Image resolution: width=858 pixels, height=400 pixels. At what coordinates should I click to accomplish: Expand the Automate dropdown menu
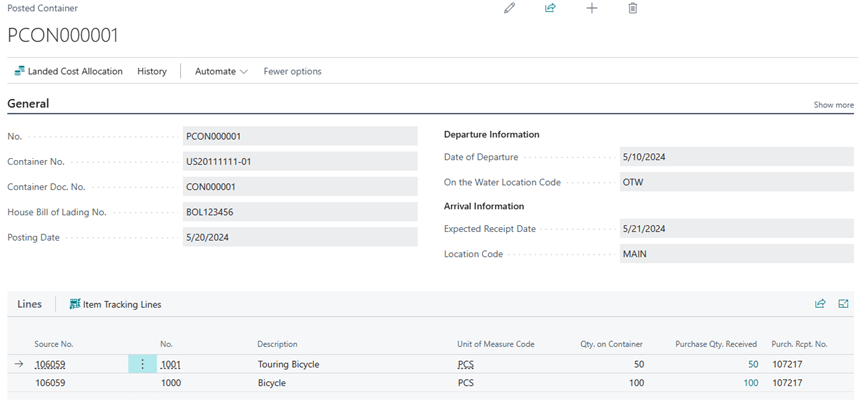pos(221,71)
